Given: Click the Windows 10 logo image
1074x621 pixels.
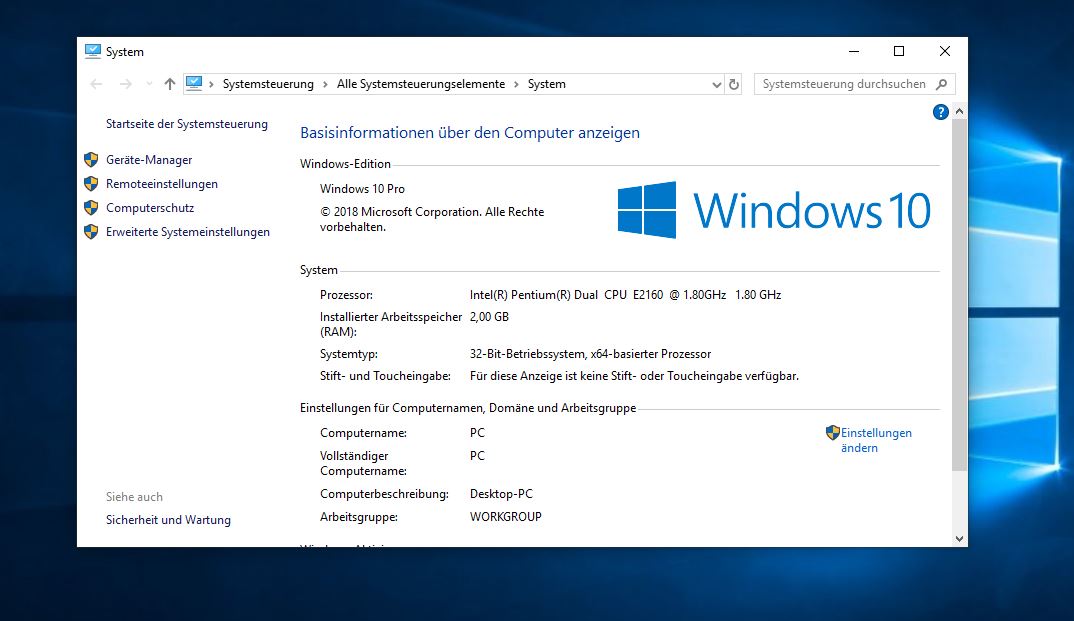Looking at the screenshot, I should point(774,210).
